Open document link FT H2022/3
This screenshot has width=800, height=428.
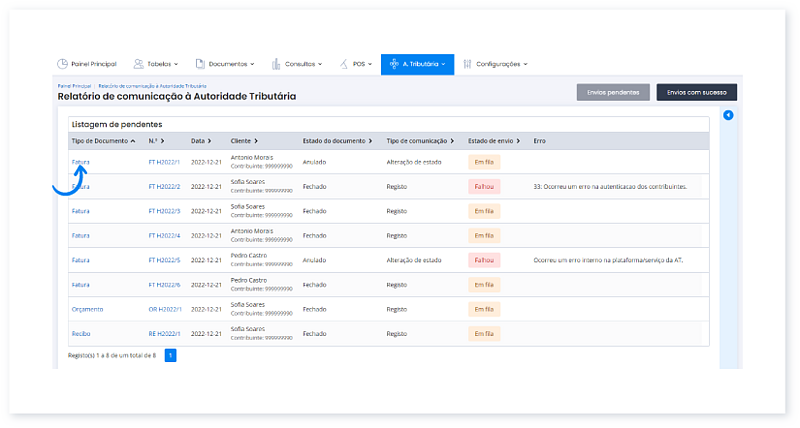coord(164,211)
